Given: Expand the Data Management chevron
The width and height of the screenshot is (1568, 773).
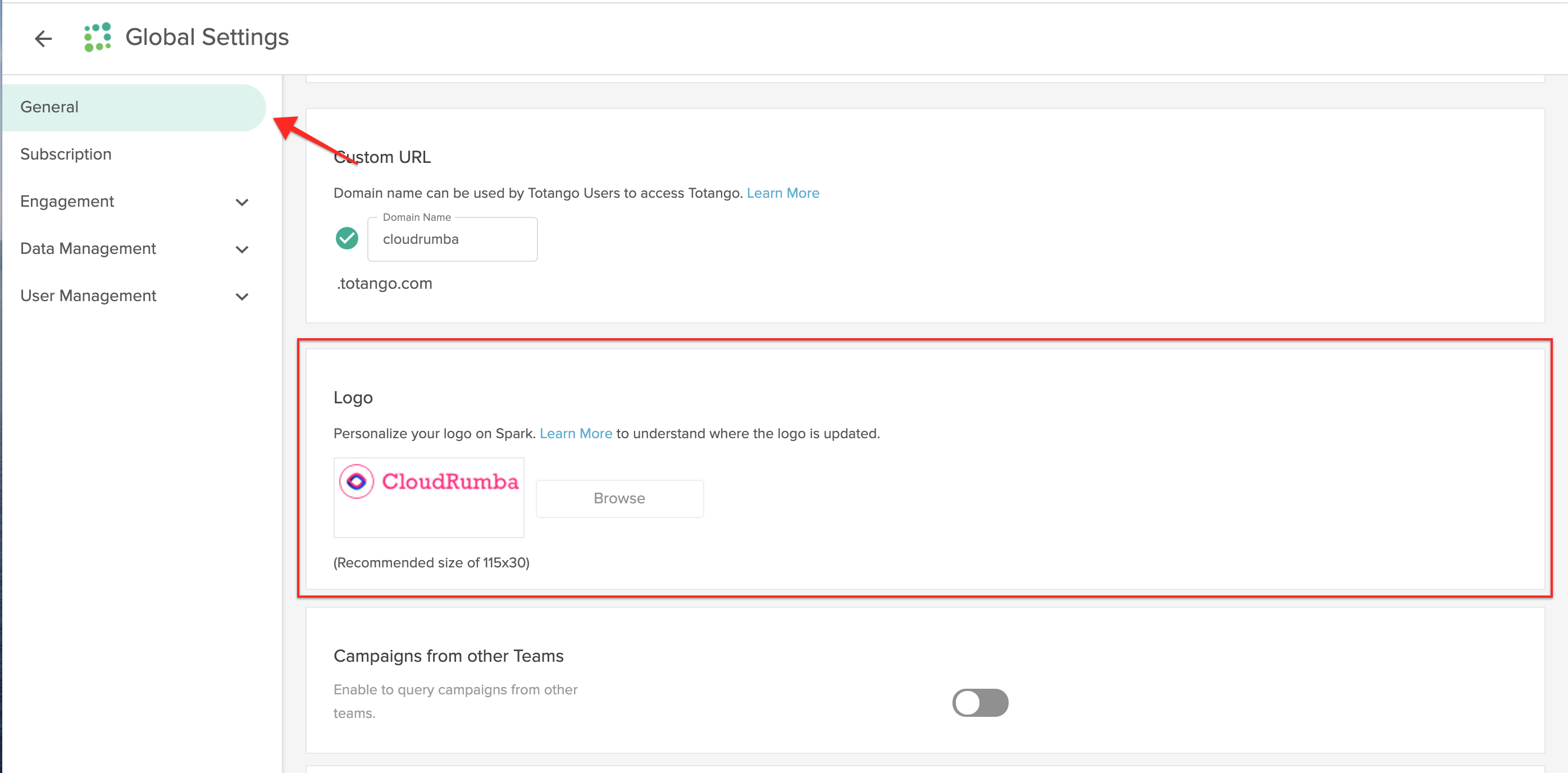Looking at the screenshot, I should click(x=242, y=249).
